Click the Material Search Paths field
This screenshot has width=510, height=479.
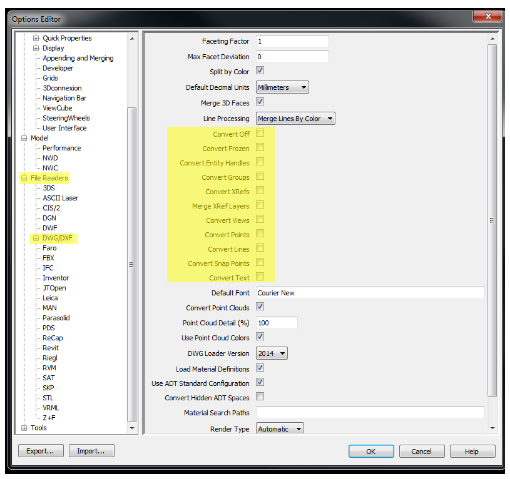point(370,413)
